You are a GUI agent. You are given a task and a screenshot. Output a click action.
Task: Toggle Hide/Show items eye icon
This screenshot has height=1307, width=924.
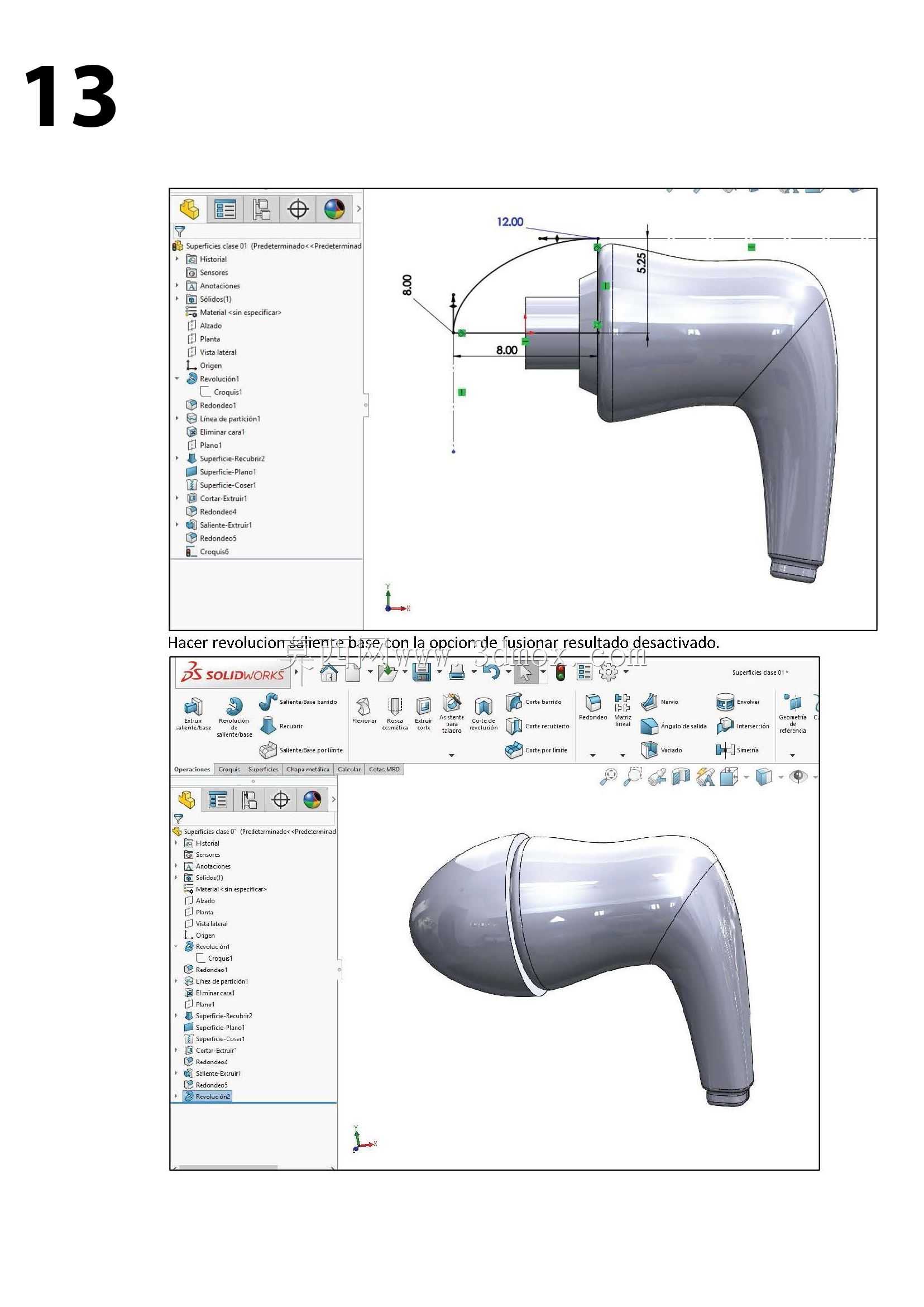[799, 776]
